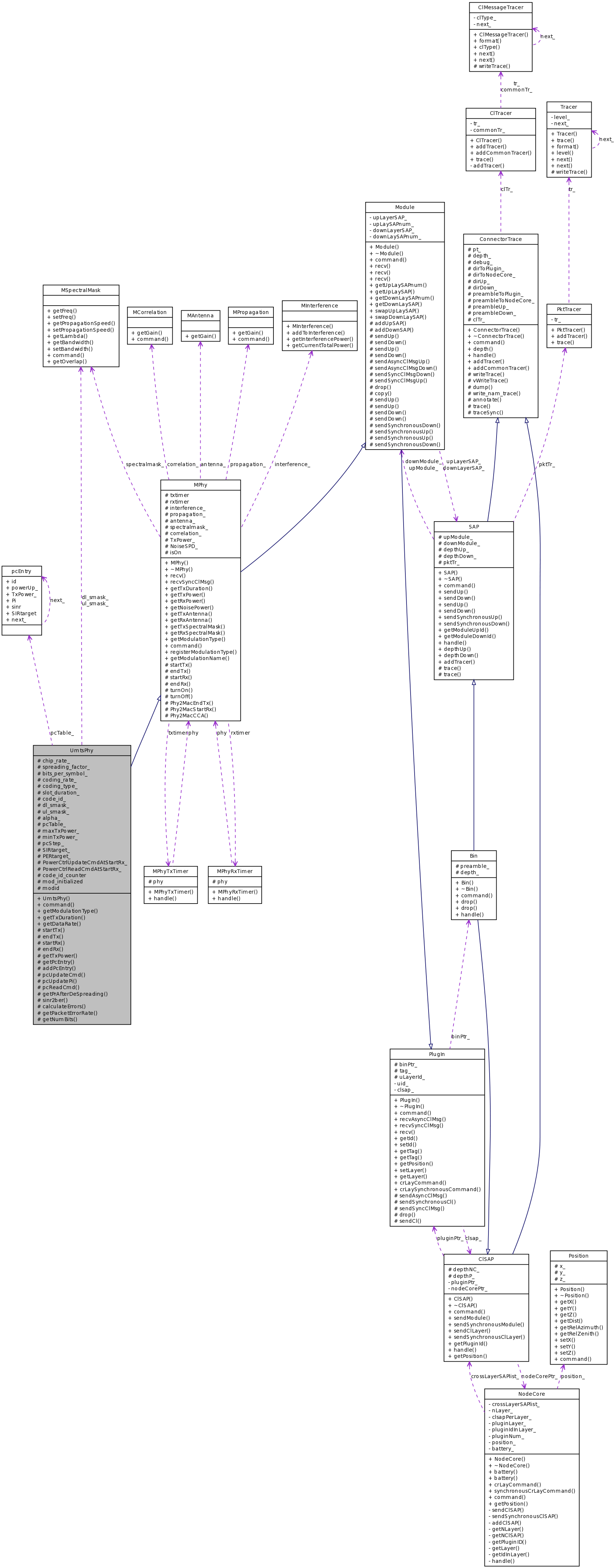Click sendSynchronousModule() in ClSAP

486,1324
